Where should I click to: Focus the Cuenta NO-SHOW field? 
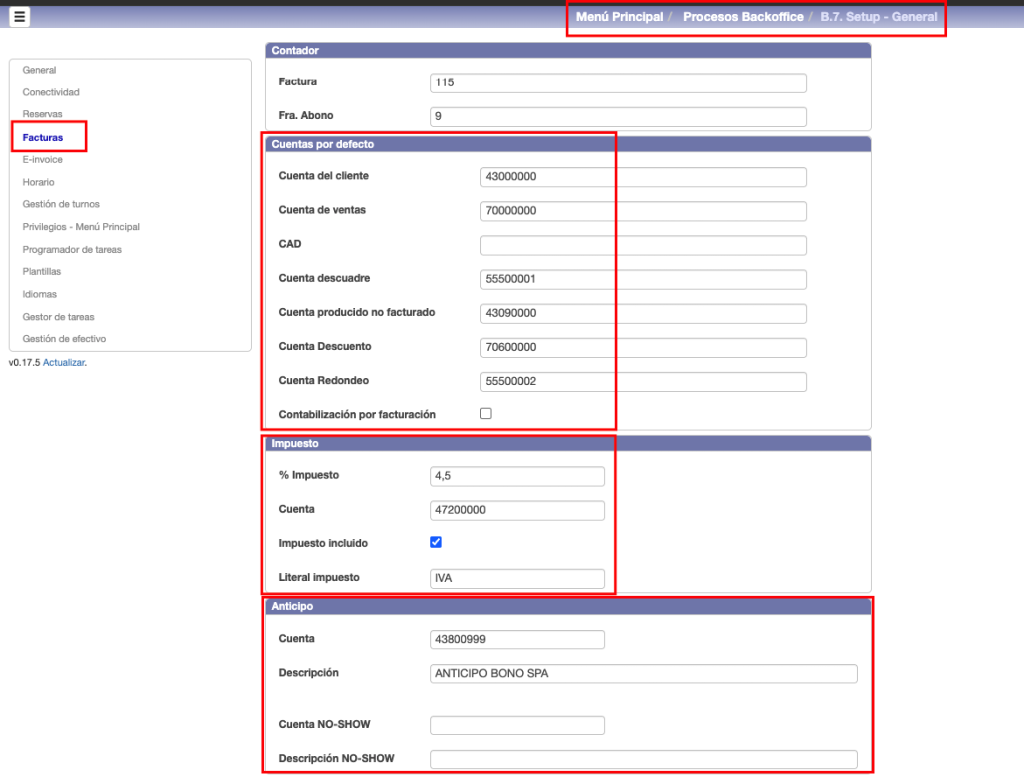517,725
